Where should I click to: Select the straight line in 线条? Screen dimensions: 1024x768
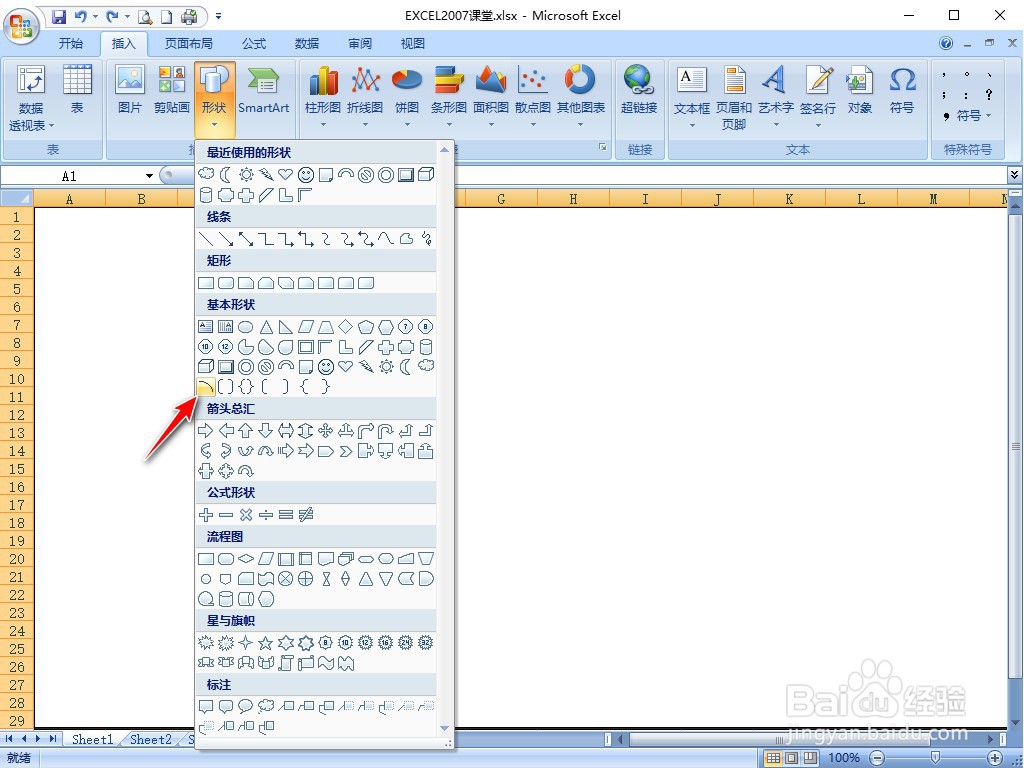point(206,239)
